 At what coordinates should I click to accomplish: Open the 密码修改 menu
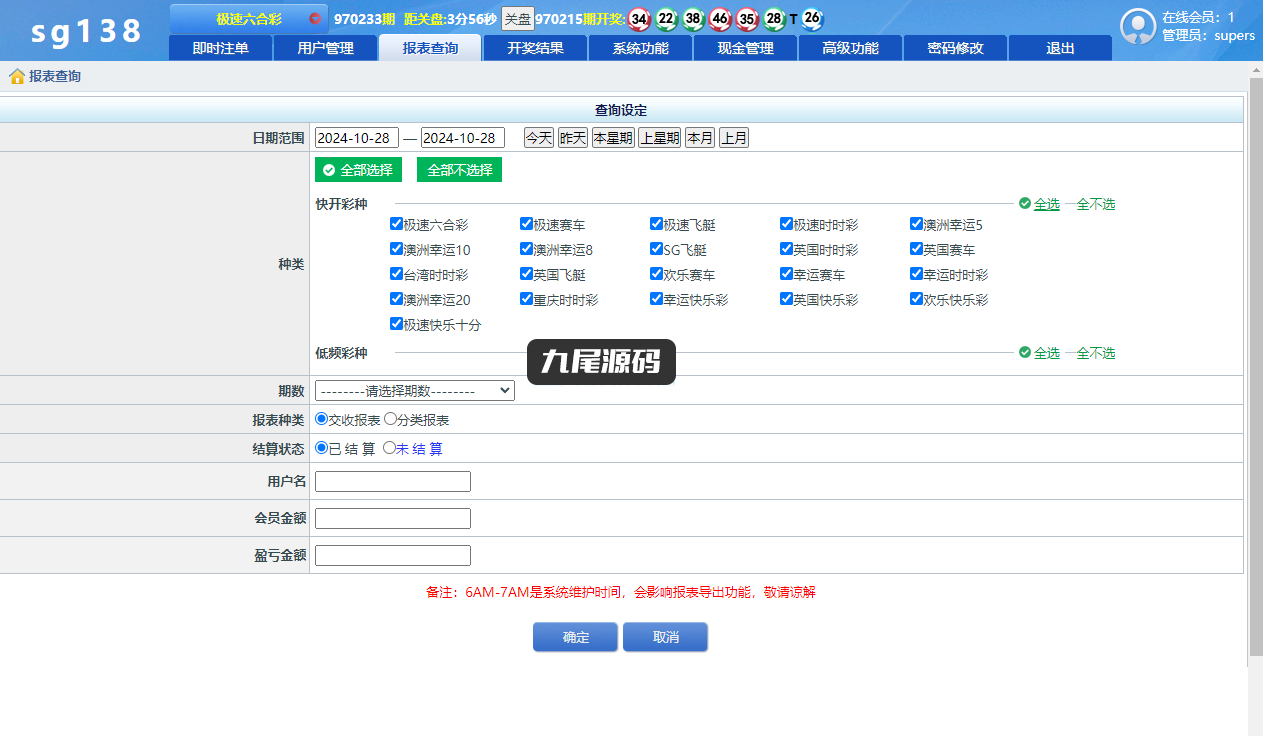click(955, 48)
